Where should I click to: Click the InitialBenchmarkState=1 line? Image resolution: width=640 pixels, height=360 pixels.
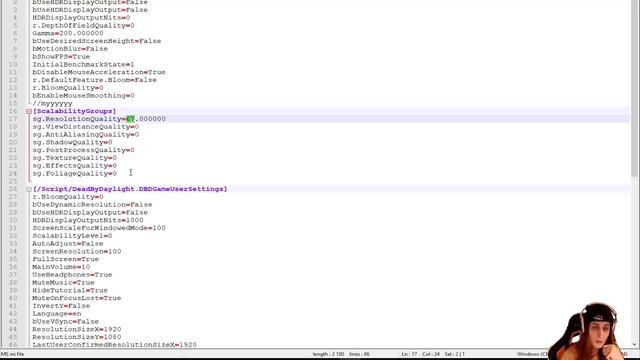tap(83, 64)
